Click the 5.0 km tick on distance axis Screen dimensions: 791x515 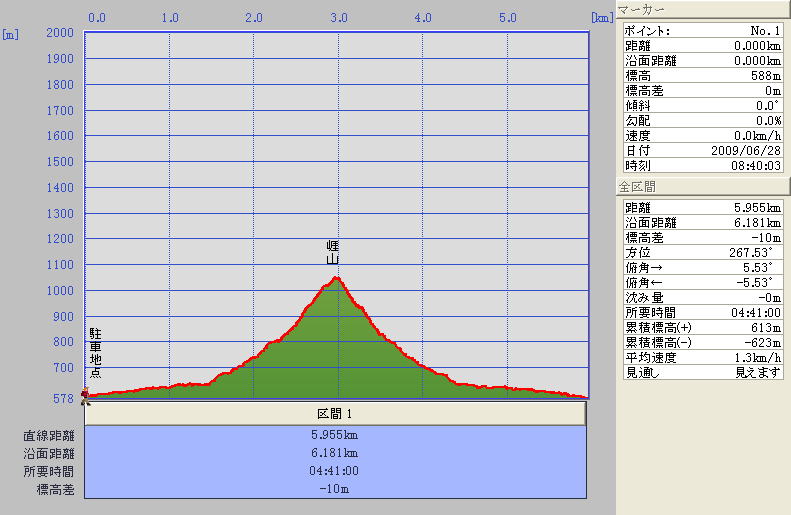tap(508, 18)
